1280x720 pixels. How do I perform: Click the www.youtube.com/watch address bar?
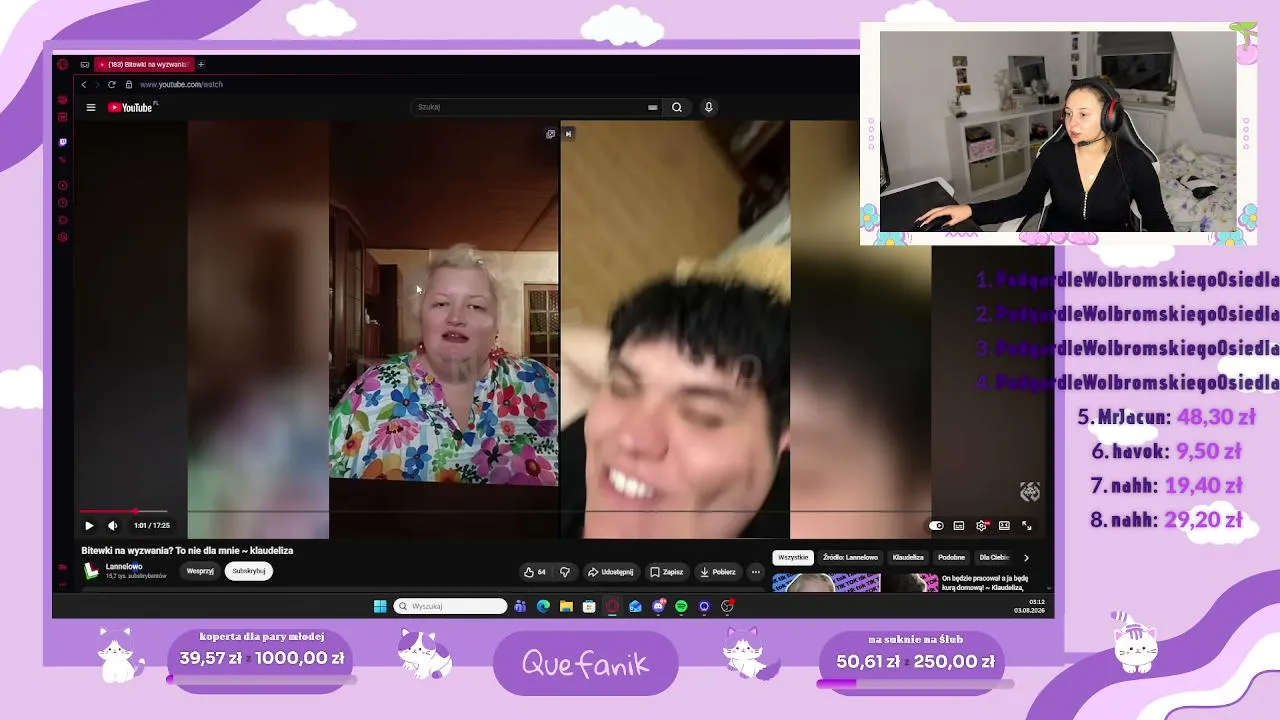[181, 85]
